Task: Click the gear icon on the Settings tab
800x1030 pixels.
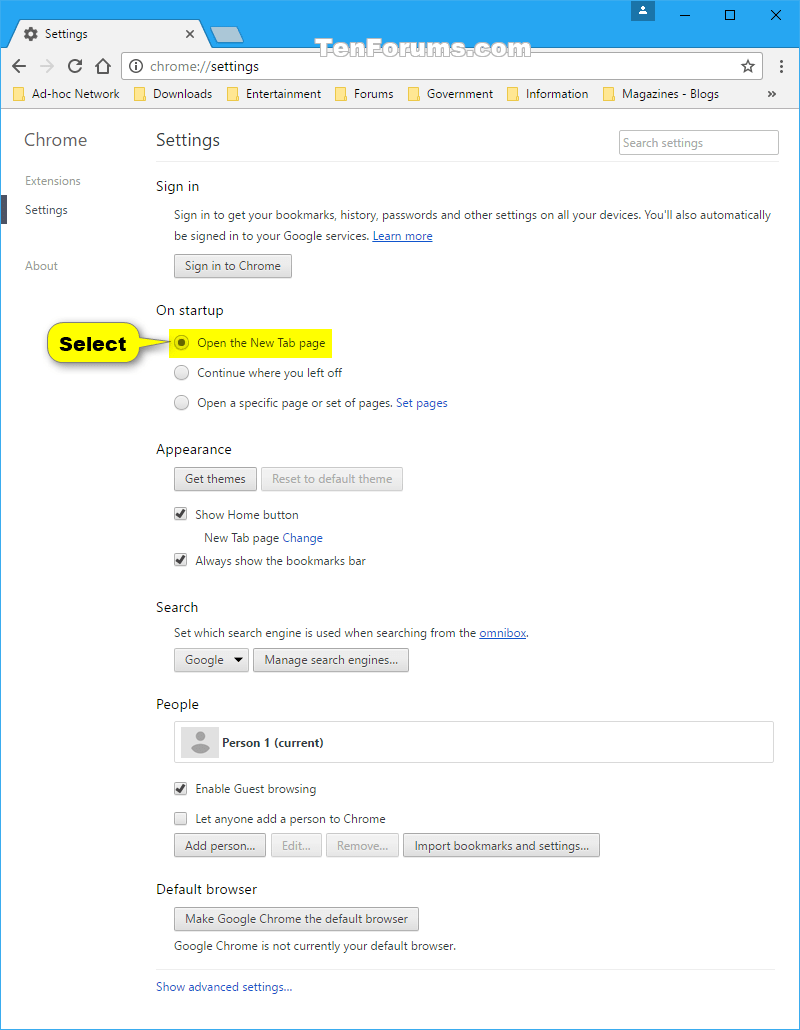Action: click(x=29, y=33)
